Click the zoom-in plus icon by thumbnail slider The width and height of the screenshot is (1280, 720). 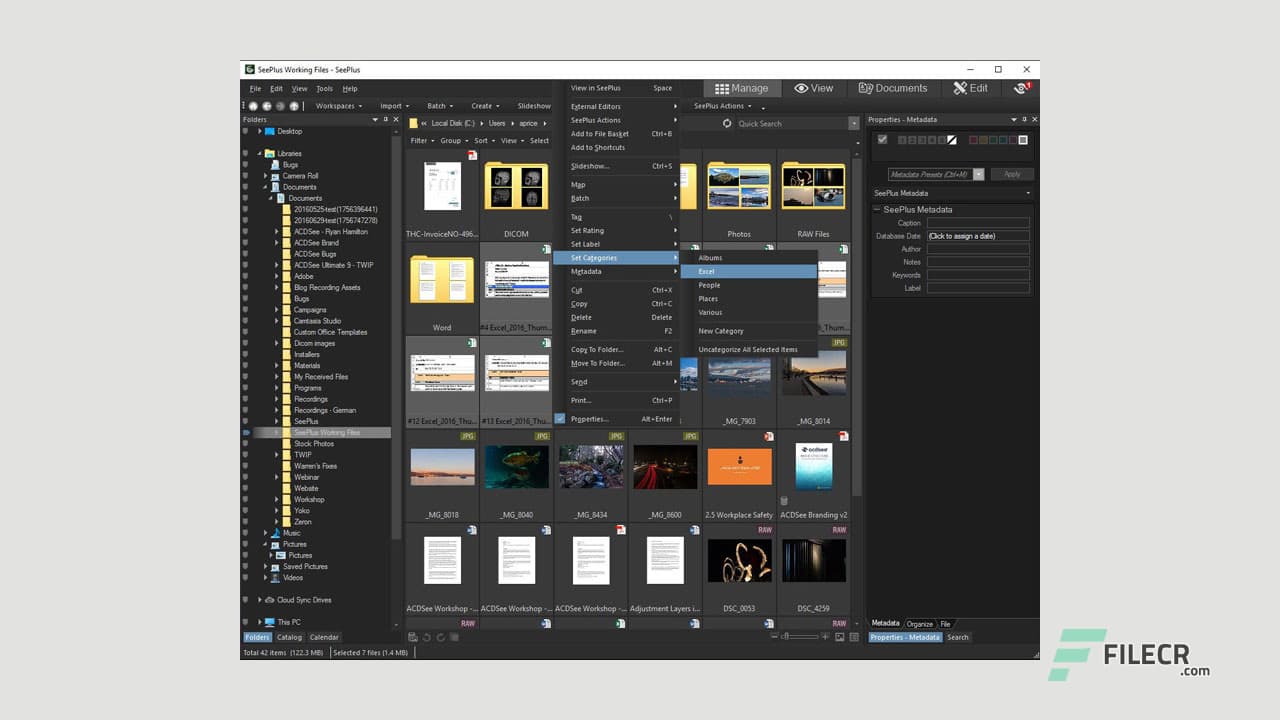[x=825, y=637]
